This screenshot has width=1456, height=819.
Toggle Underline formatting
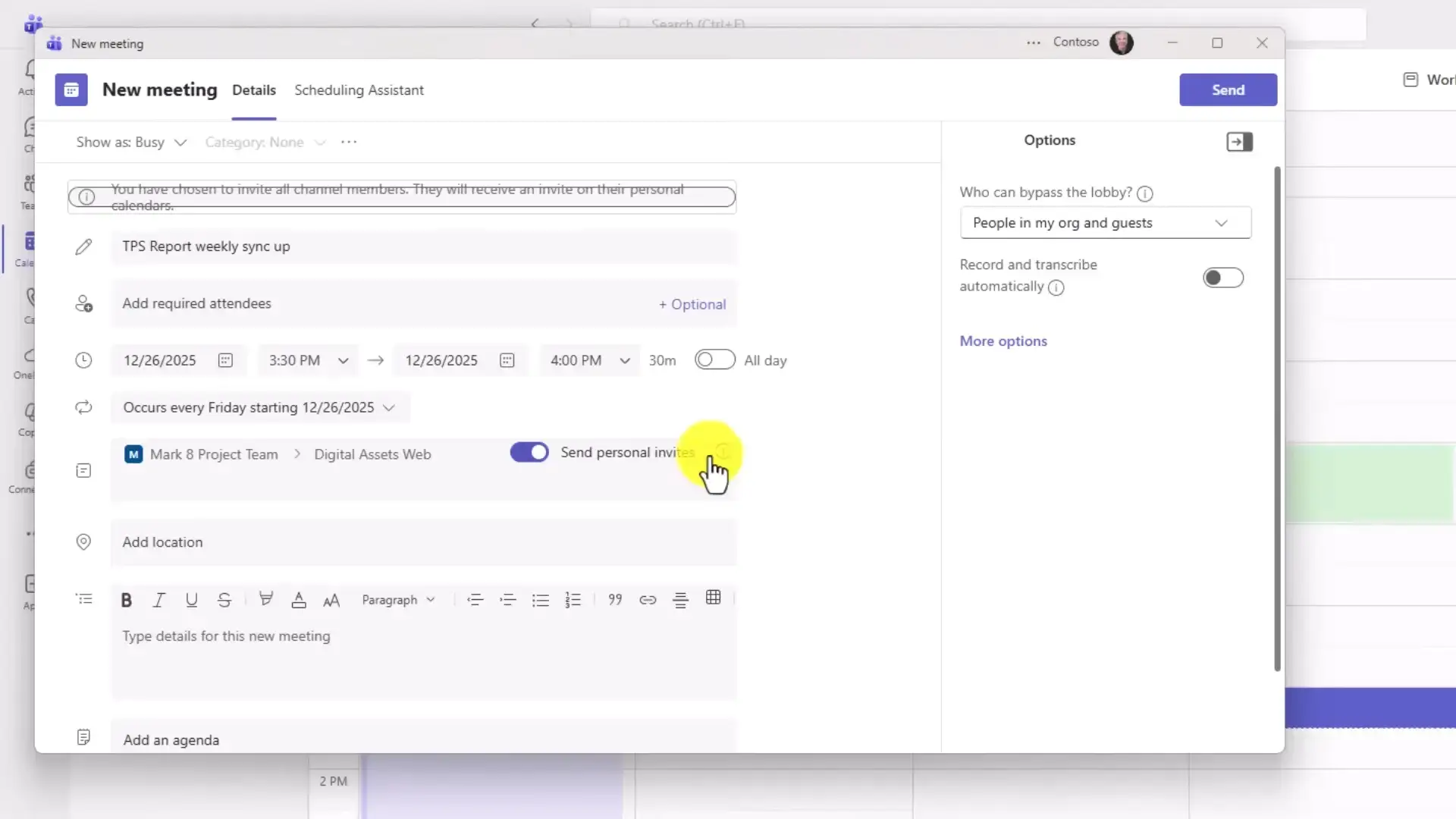point(191,600)
